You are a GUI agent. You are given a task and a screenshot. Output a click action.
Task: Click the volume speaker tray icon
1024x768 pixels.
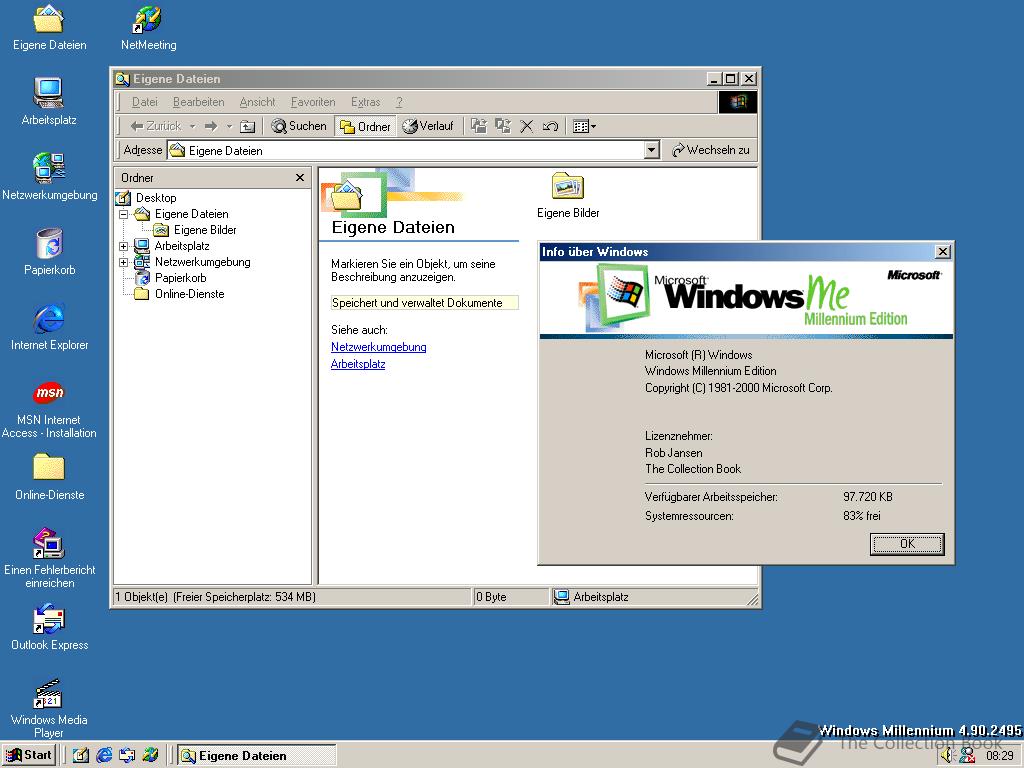(x=948, y=756)
